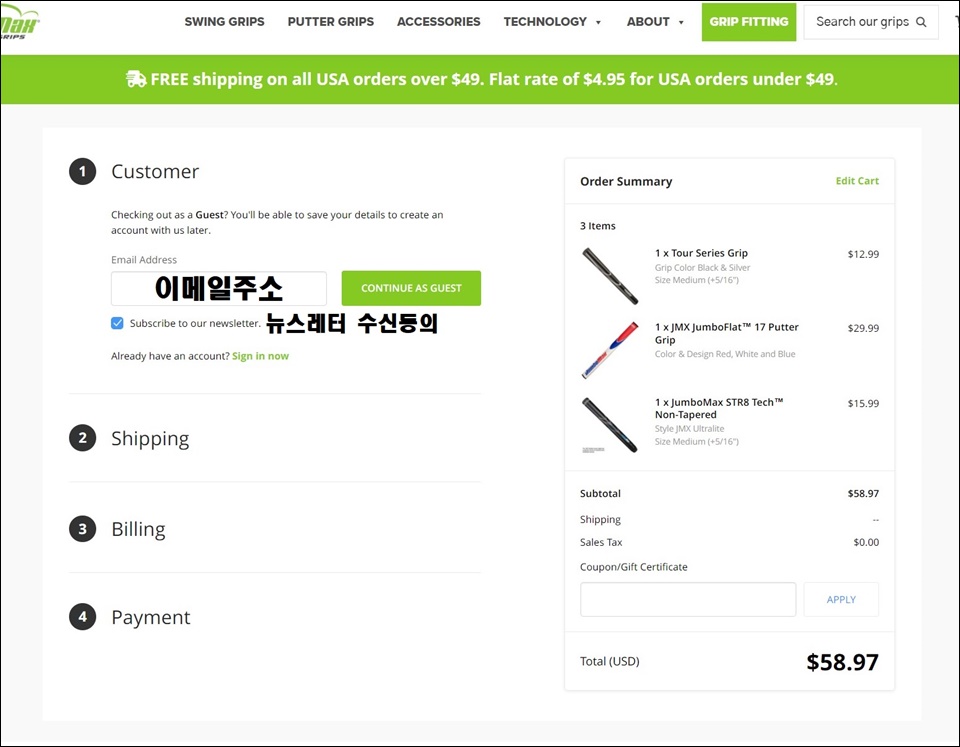
Task: Open the JMX JumboFlat 17 Putter Grip thumbnail
Action: pos(610,350)
